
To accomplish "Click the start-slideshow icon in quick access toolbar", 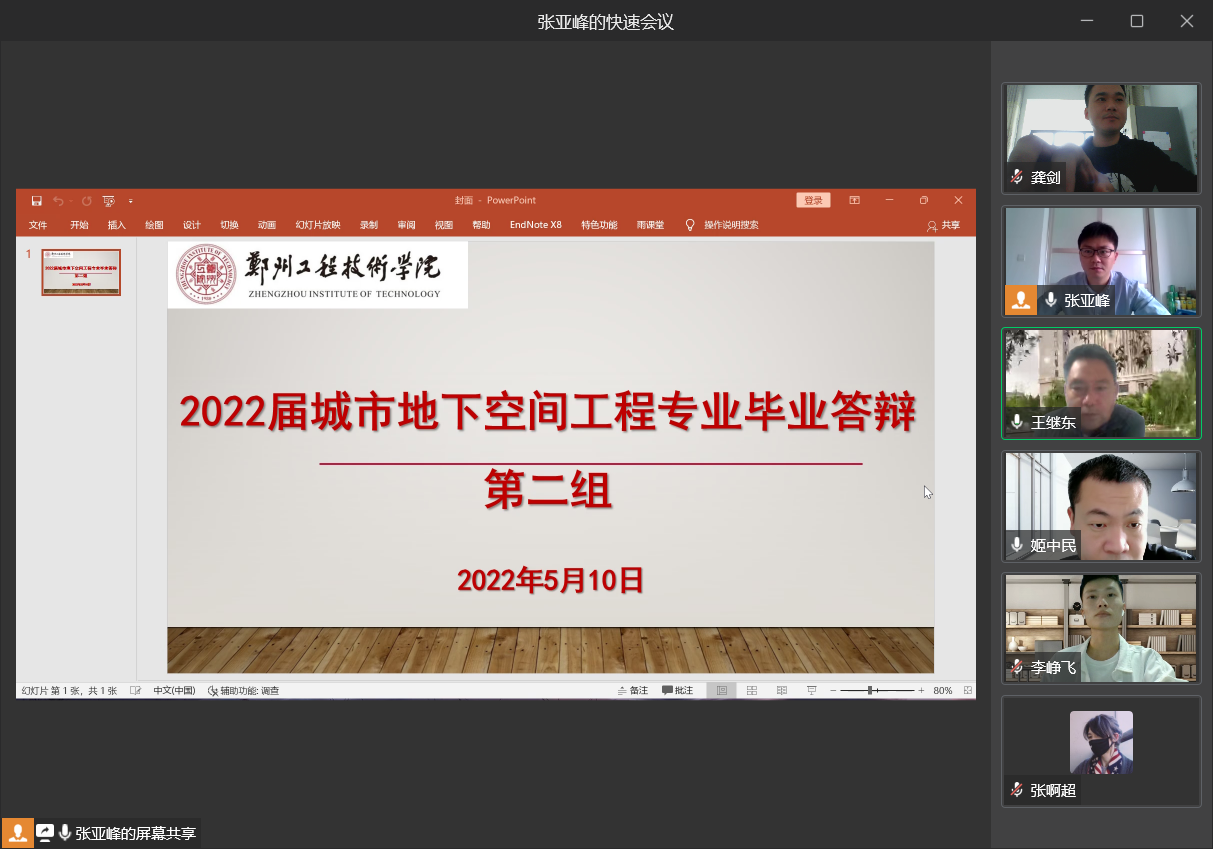I will pos(108,201).
